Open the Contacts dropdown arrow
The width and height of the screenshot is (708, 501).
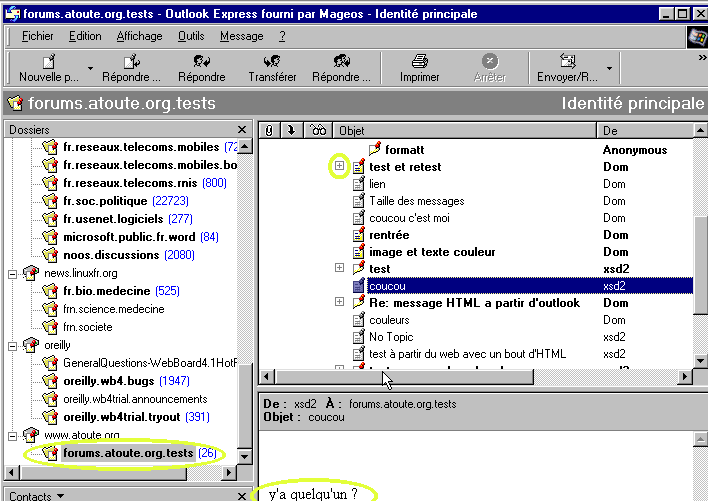(x=61, y=496)
